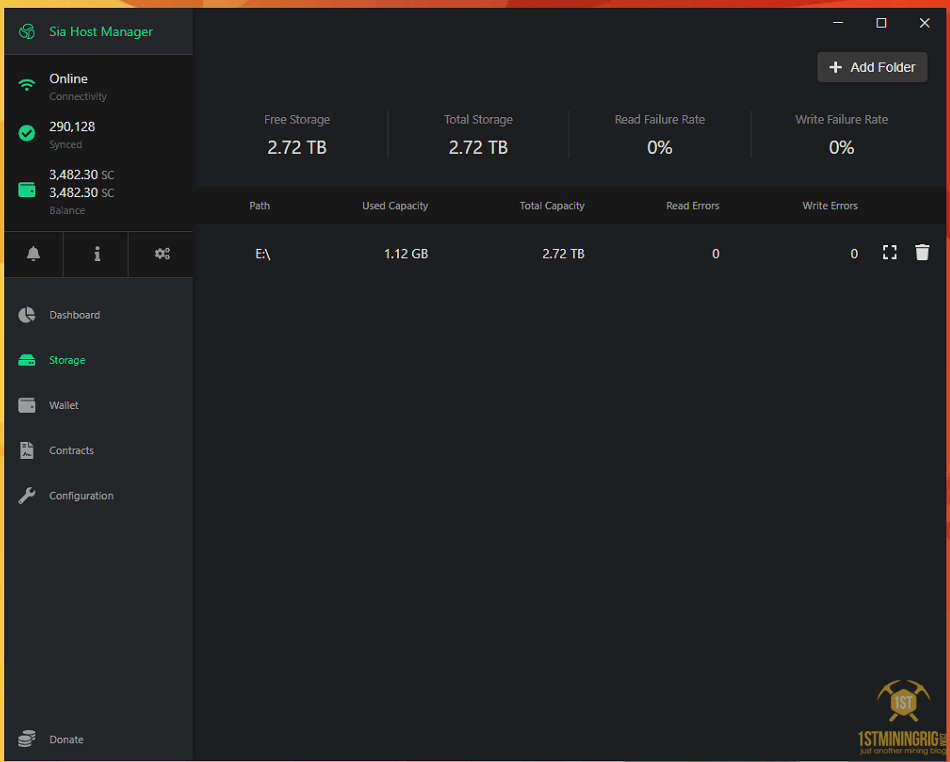The image size is (950, 762).
Task: Click the Wallet sidebar icon
Action: [x=27, y=405]
